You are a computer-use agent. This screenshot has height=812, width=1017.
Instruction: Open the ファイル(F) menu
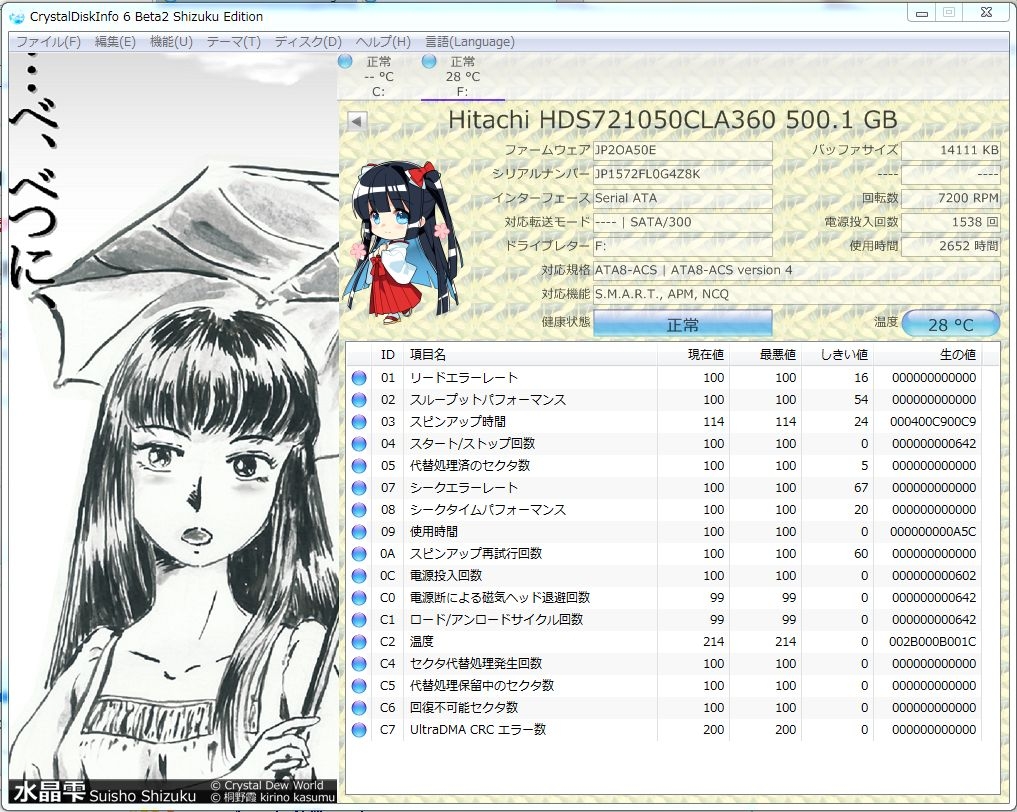point(48,42)
